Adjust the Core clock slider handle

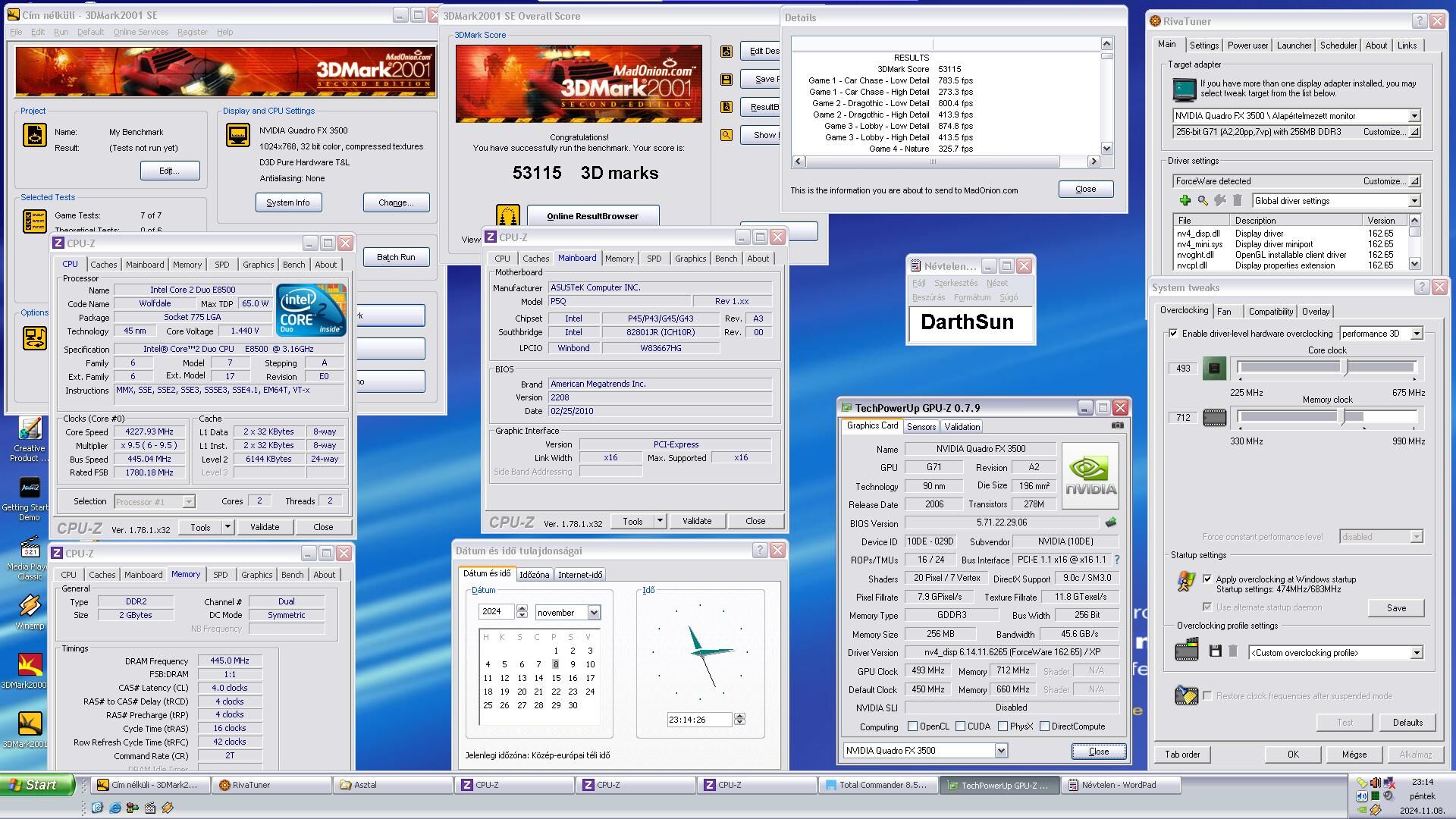click(1345, 367)
